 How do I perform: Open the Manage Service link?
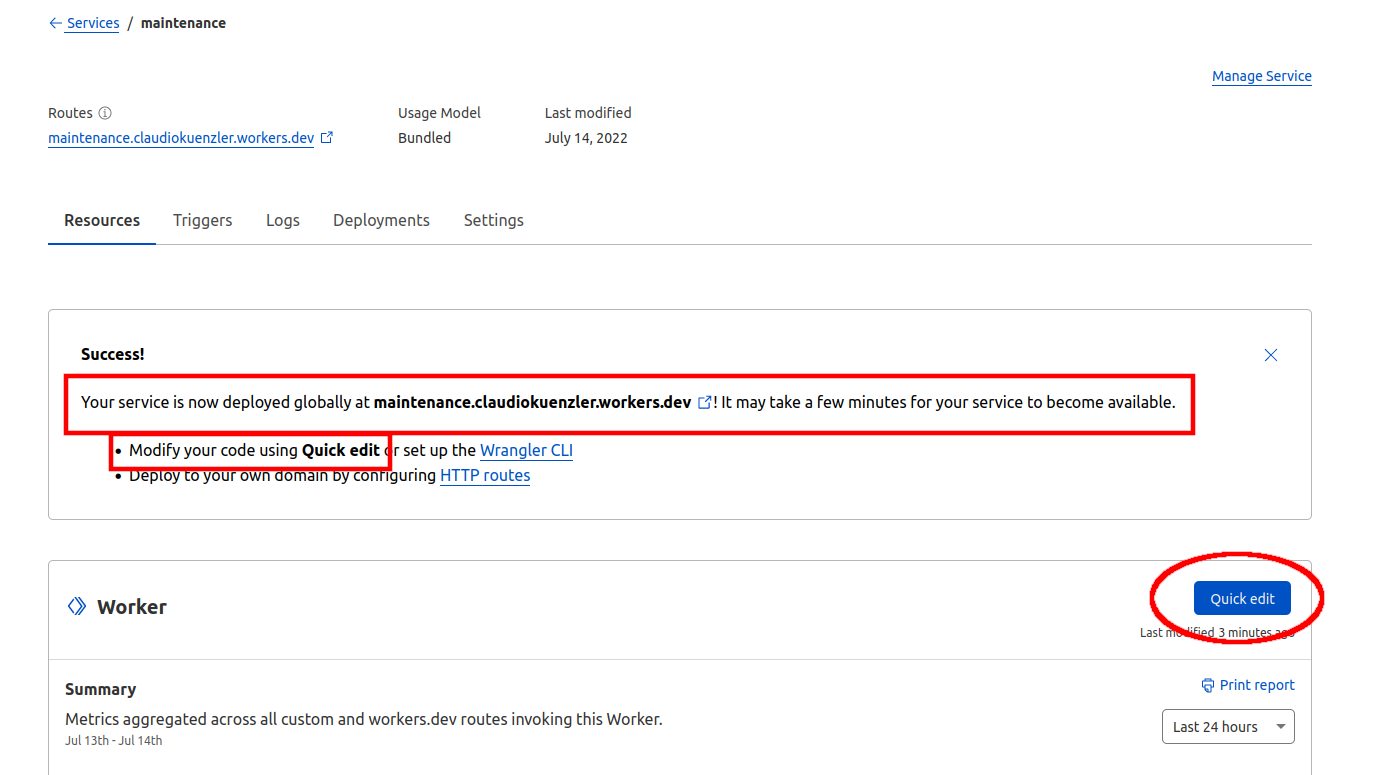[1261, 76]
